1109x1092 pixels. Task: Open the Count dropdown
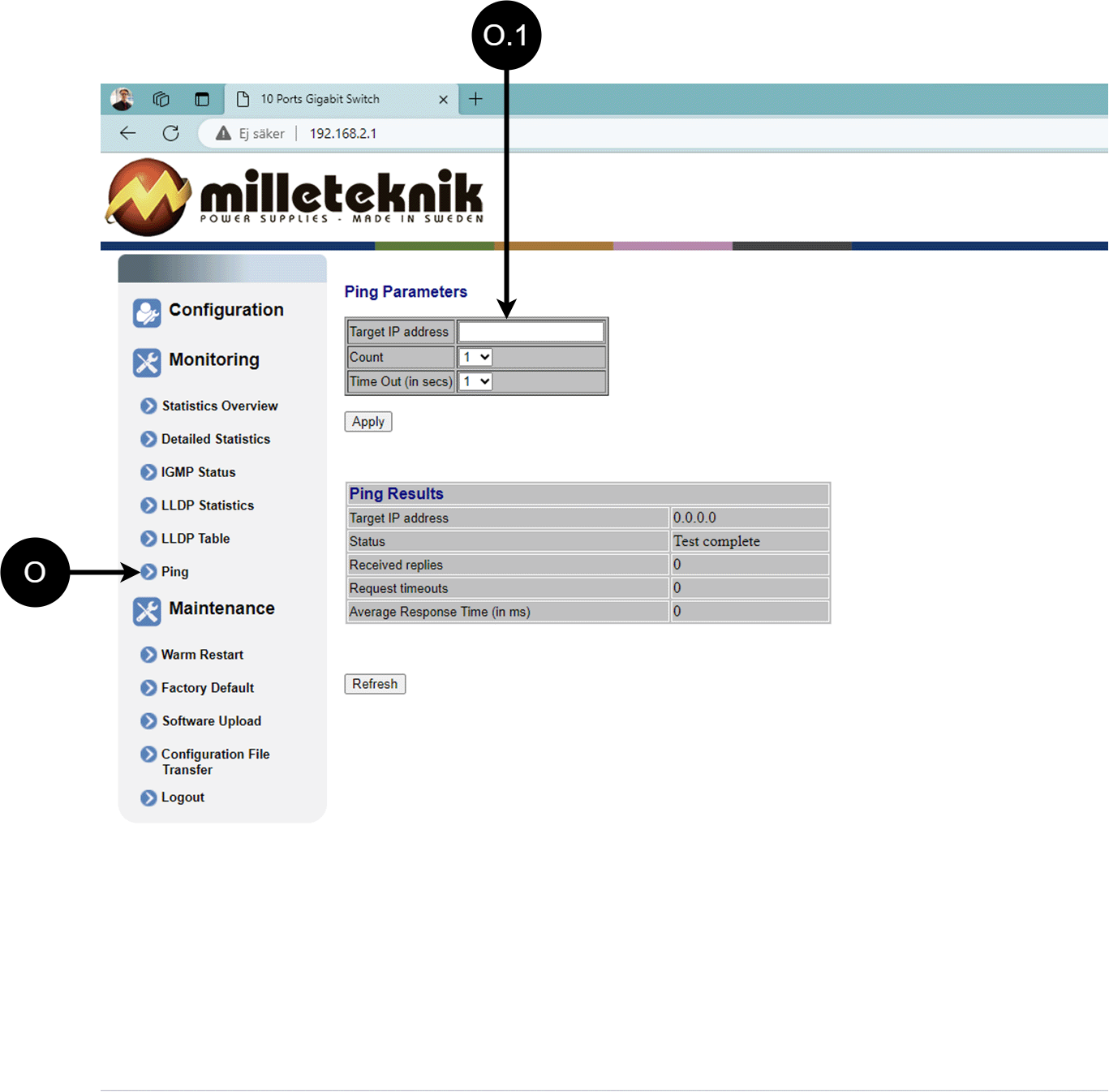tap(475, 357)
